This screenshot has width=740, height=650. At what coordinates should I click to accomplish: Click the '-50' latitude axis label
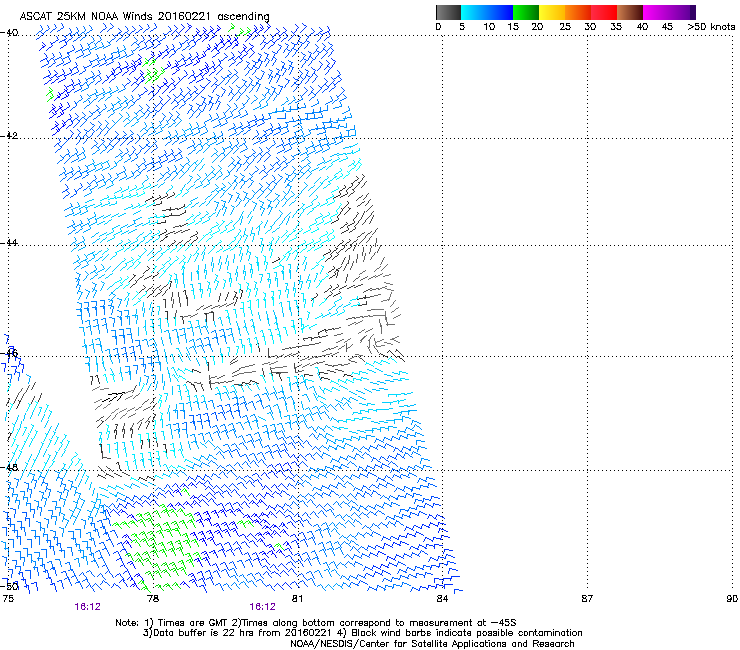coord(9,586)
